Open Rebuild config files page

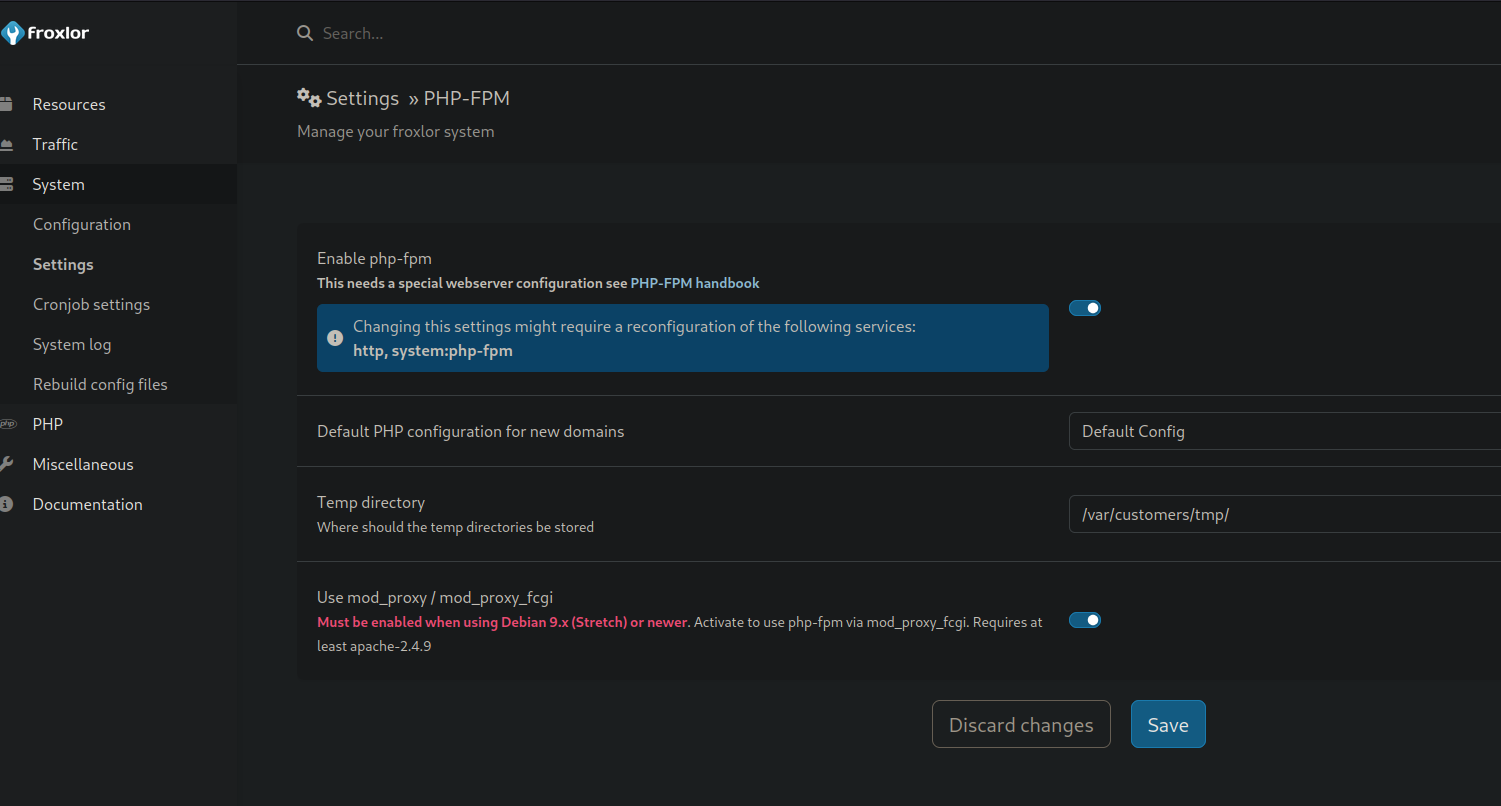point(100,384)
